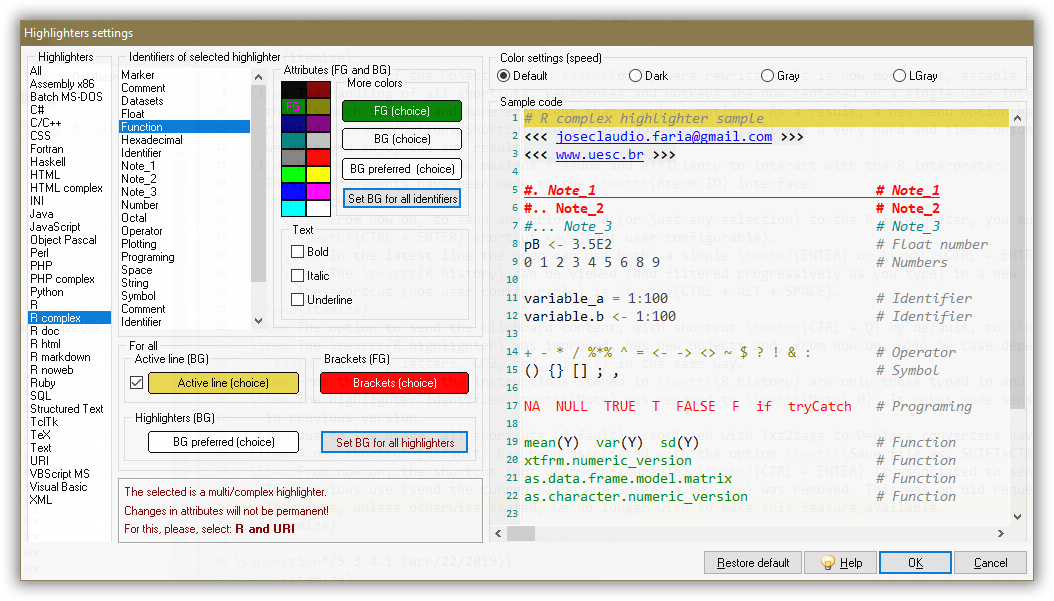Select Python in the Highlighters list

(x=47, y=292)
